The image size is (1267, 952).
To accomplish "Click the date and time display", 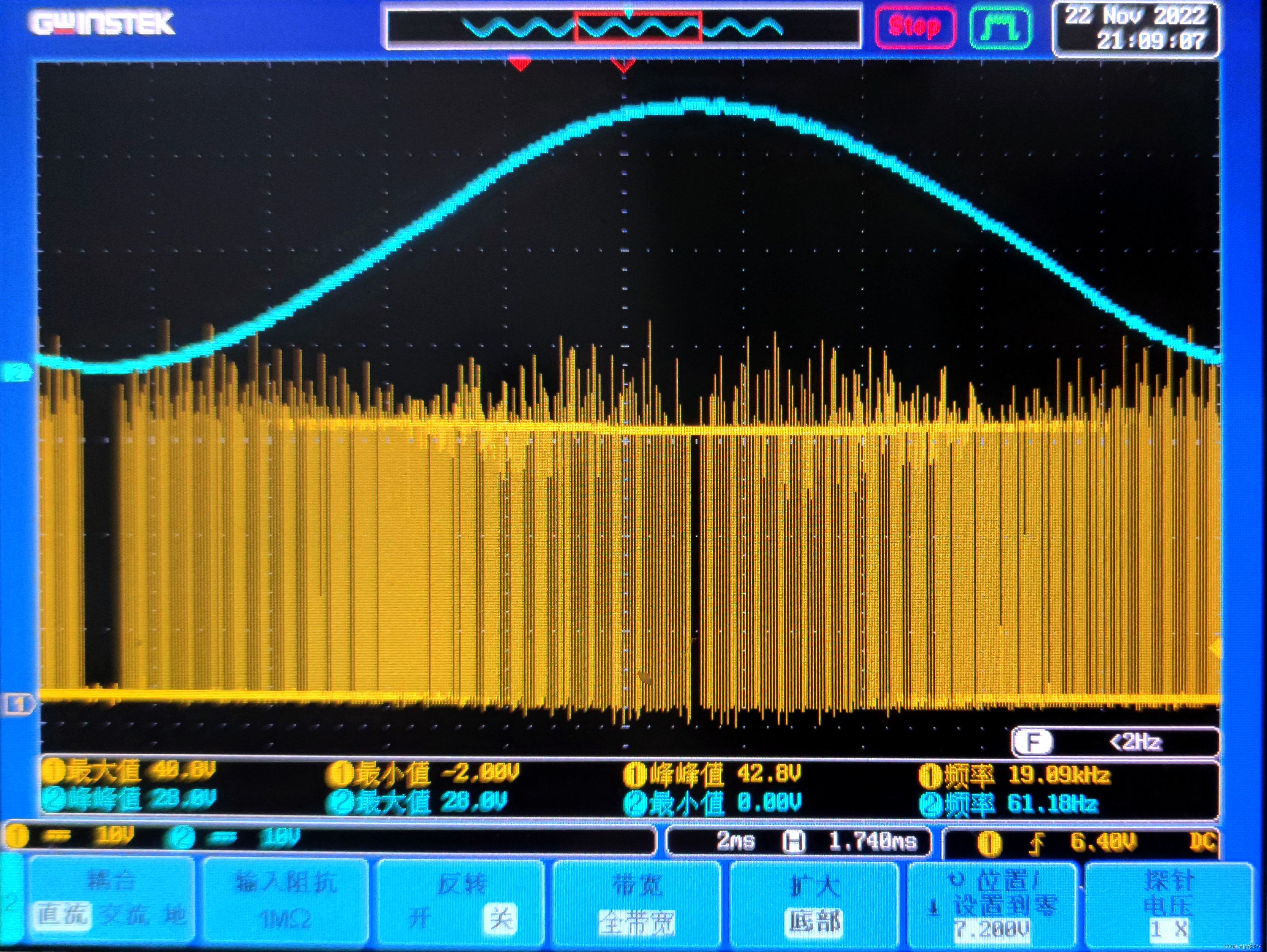I will pyautogui.click(x=1135, y=28).
